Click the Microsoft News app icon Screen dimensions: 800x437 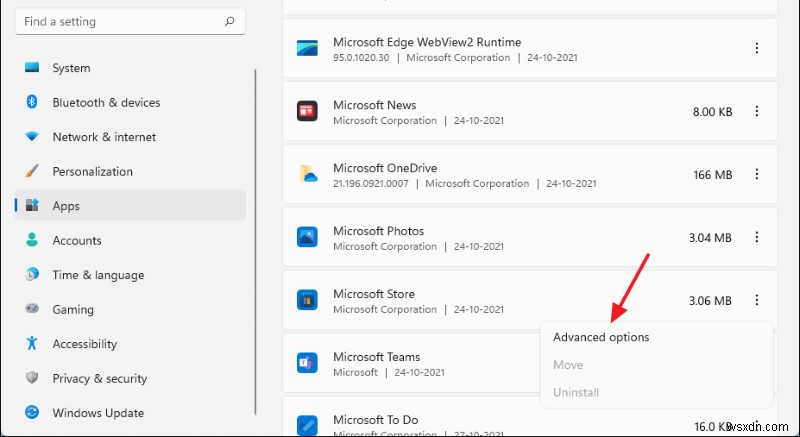[307, 111]
